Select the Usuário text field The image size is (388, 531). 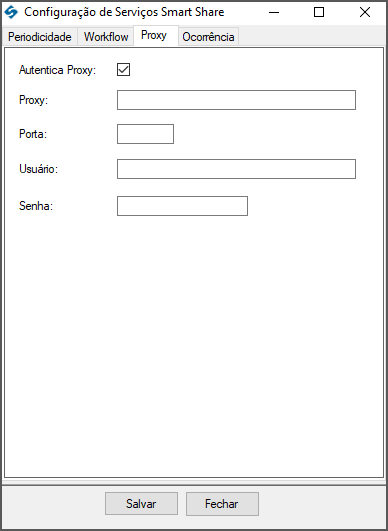[236, 169]
